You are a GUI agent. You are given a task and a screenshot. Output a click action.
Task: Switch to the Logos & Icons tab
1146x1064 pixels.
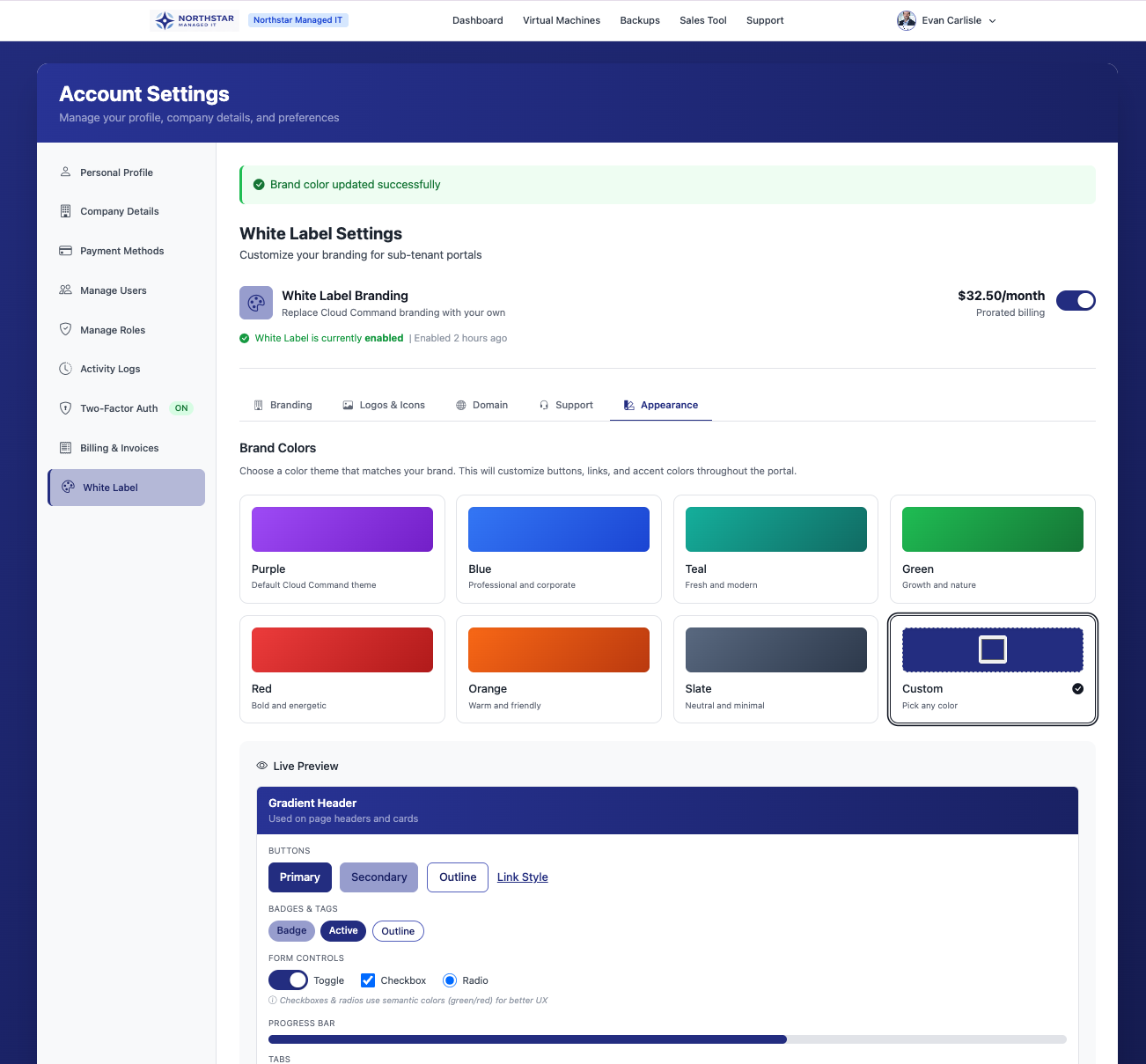[383, 405]
